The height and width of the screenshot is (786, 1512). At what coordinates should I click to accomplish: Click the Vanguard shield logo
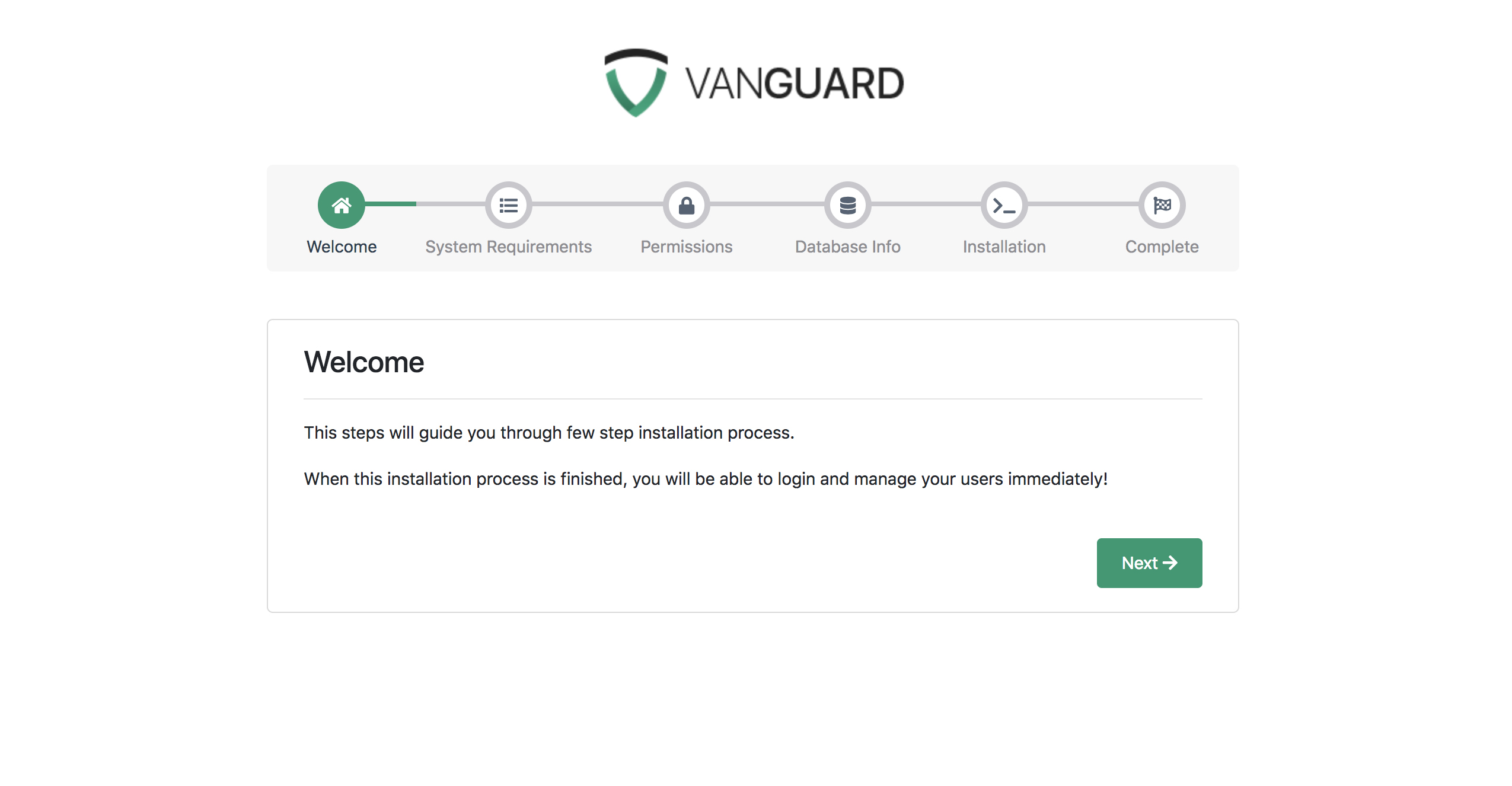click(x=633, y=80)
